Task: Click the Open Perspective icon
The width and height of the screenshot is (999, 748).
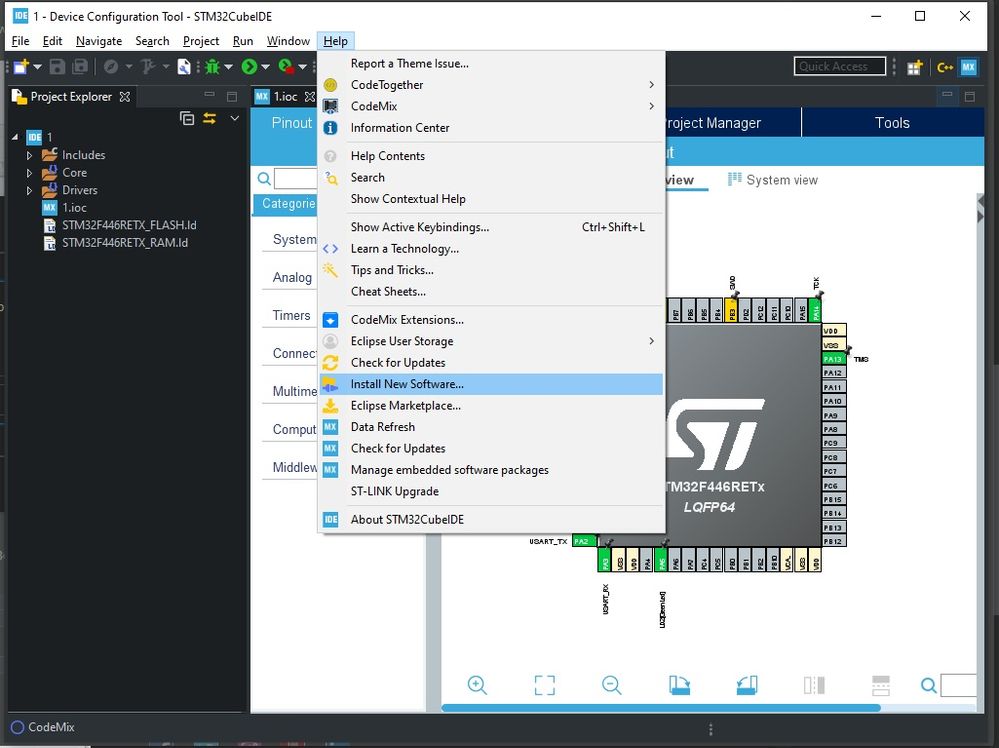Action: (915, 67)
